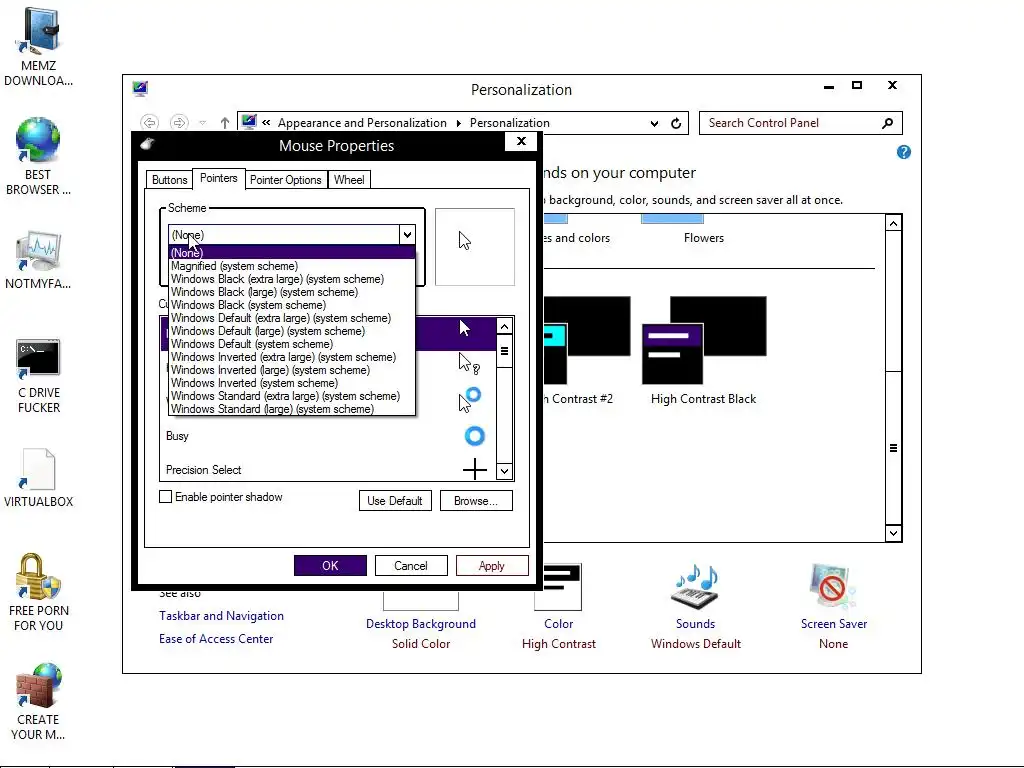Viewport: 1024px width, 768px height.
Task: Switch to the Pointer Options tab
Action: click(x=285, y=180)
